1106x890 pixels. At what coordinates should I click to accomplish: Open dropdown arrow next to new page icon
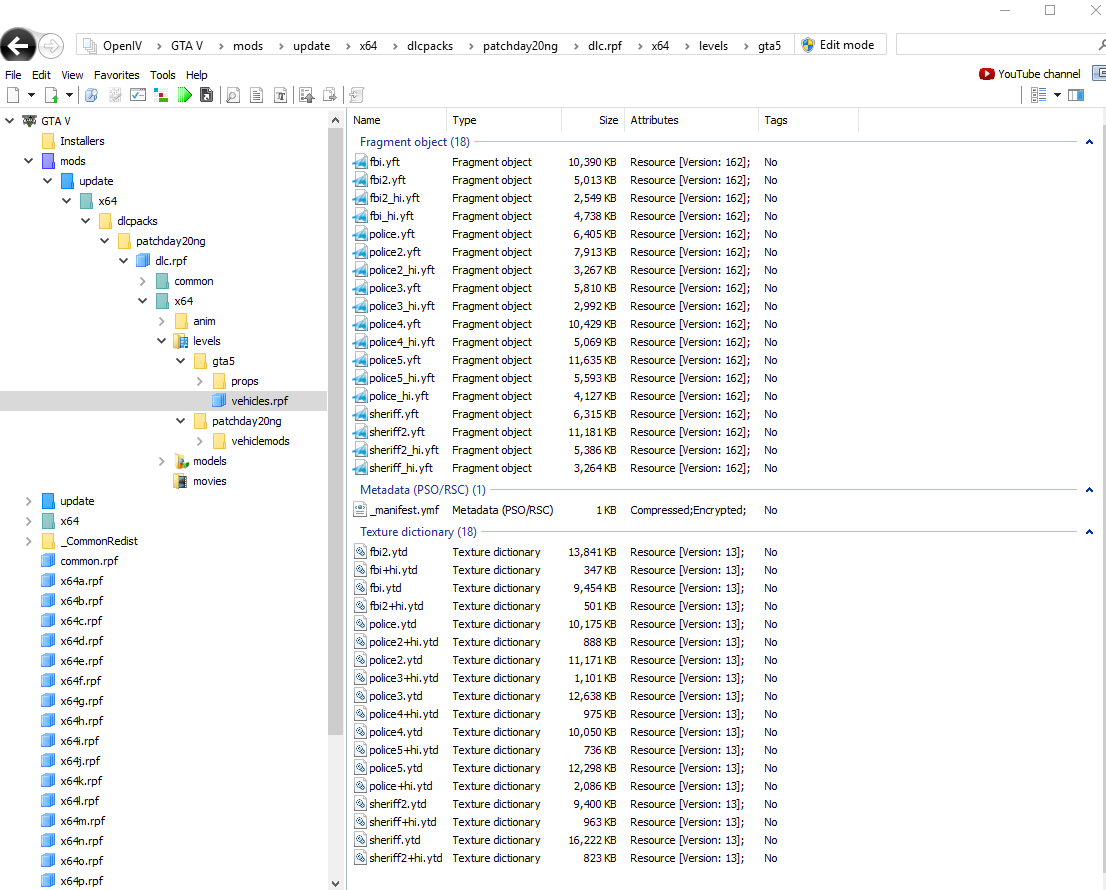coord(31,95)
